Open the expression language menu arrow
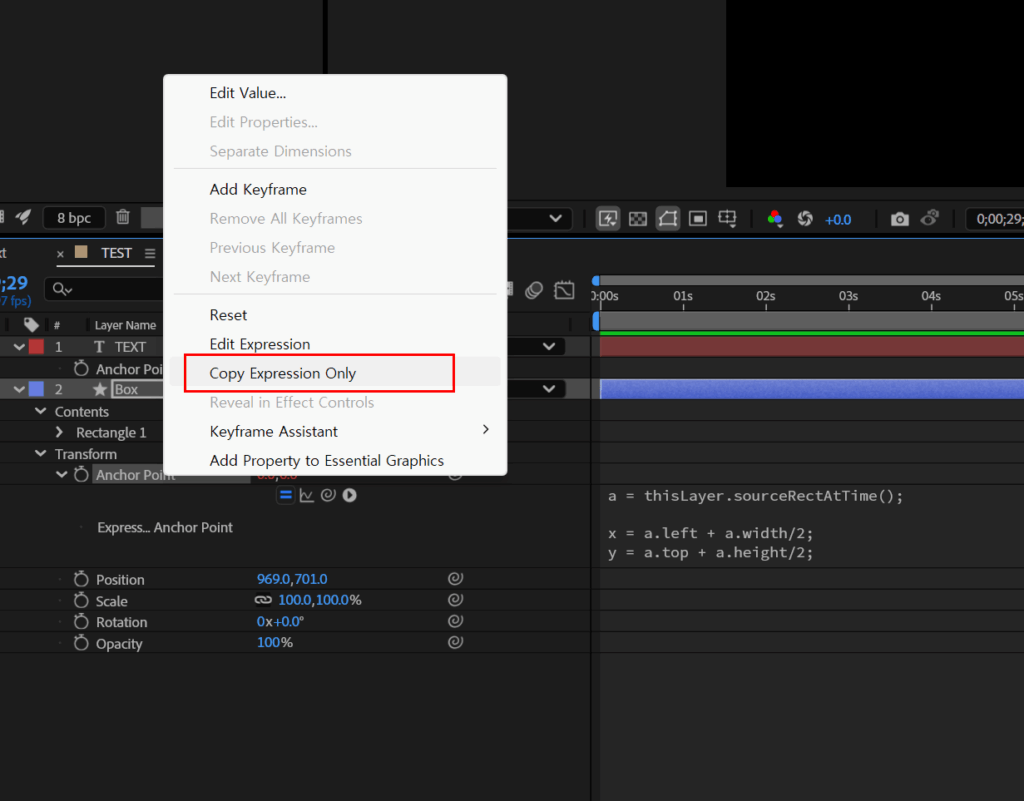The width and height of the screenshot is (1024, 801). 350,495
